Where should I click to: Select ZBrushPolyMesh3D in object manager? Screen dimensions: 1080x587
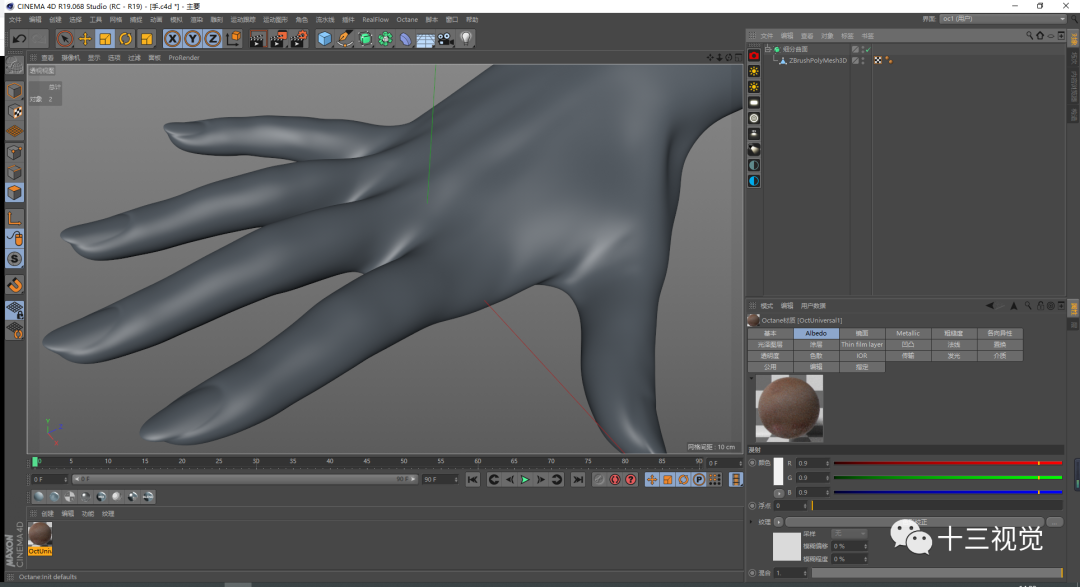[x=818, y=61]
